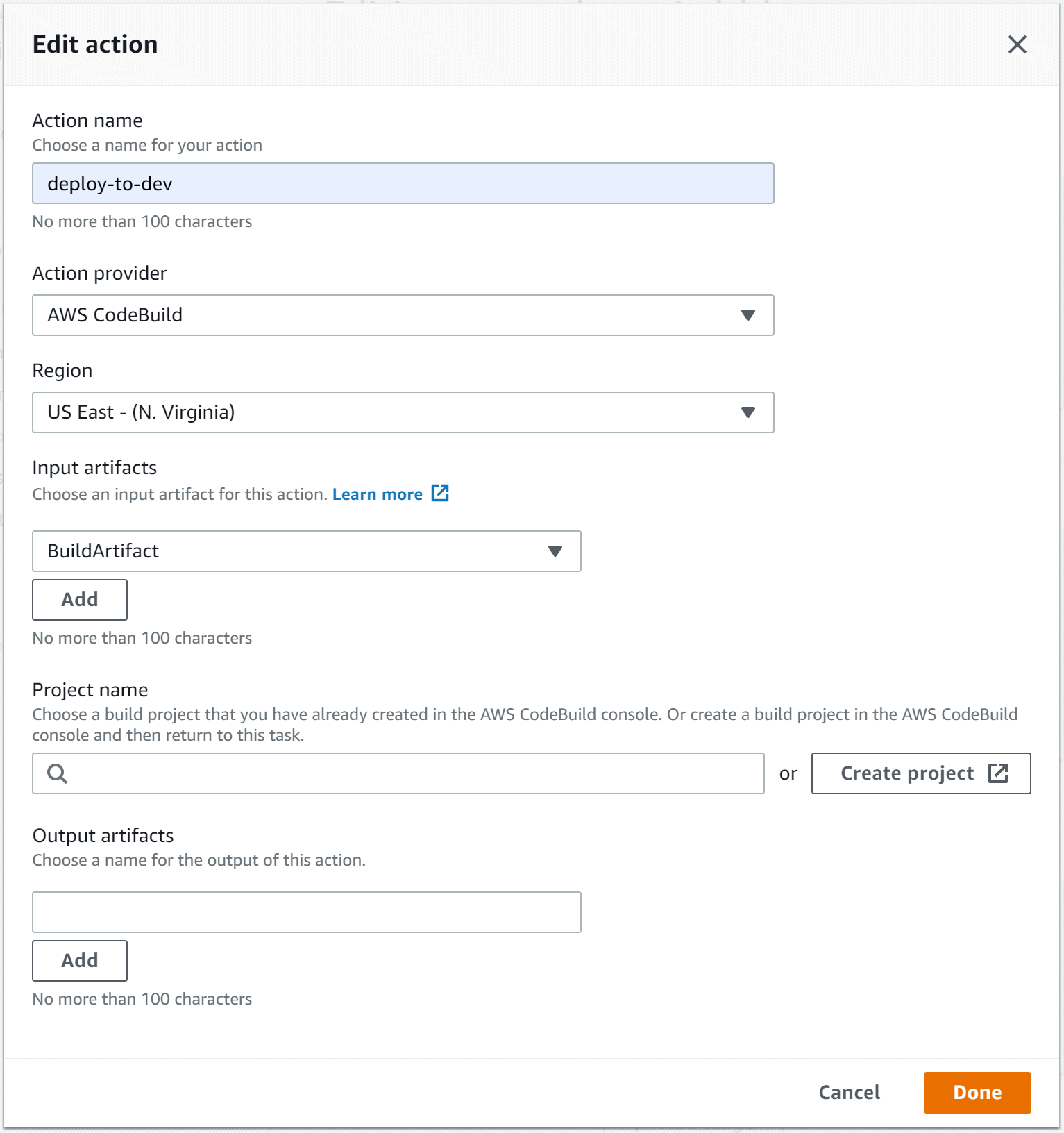Click the Create project button

pos(921,773)
